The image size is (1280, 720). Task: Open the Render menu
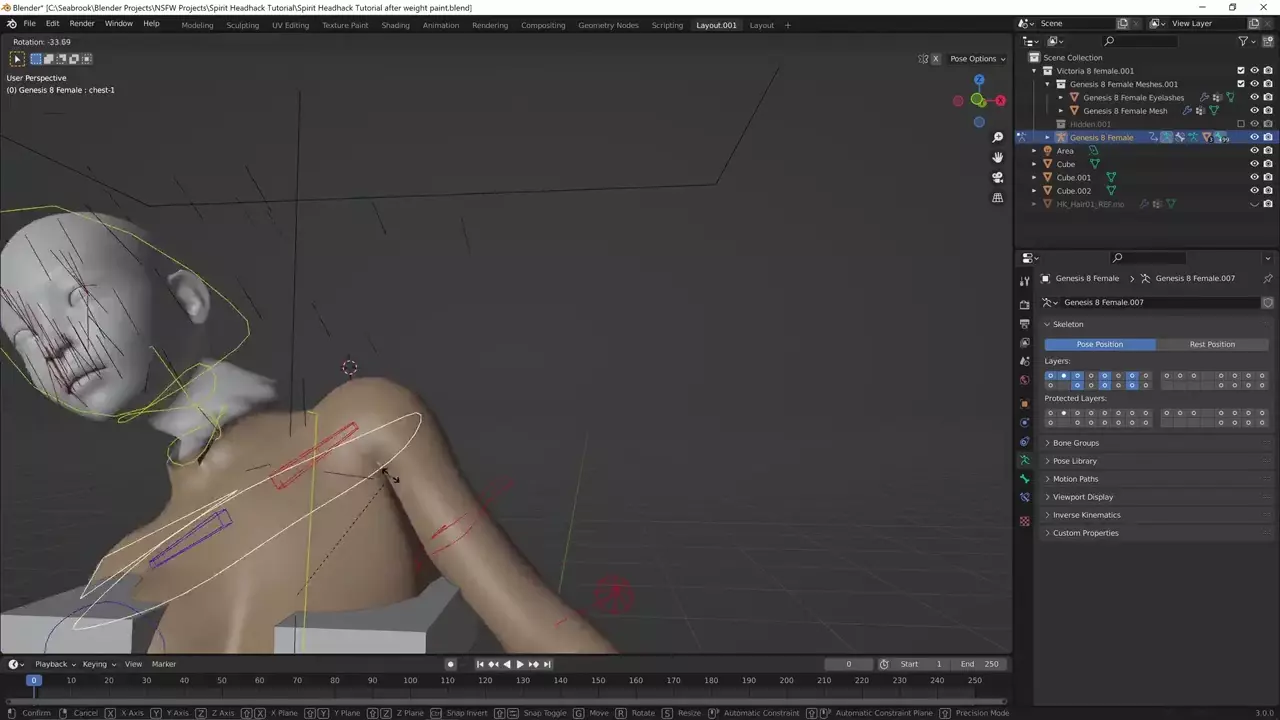[x=82, y=23]
